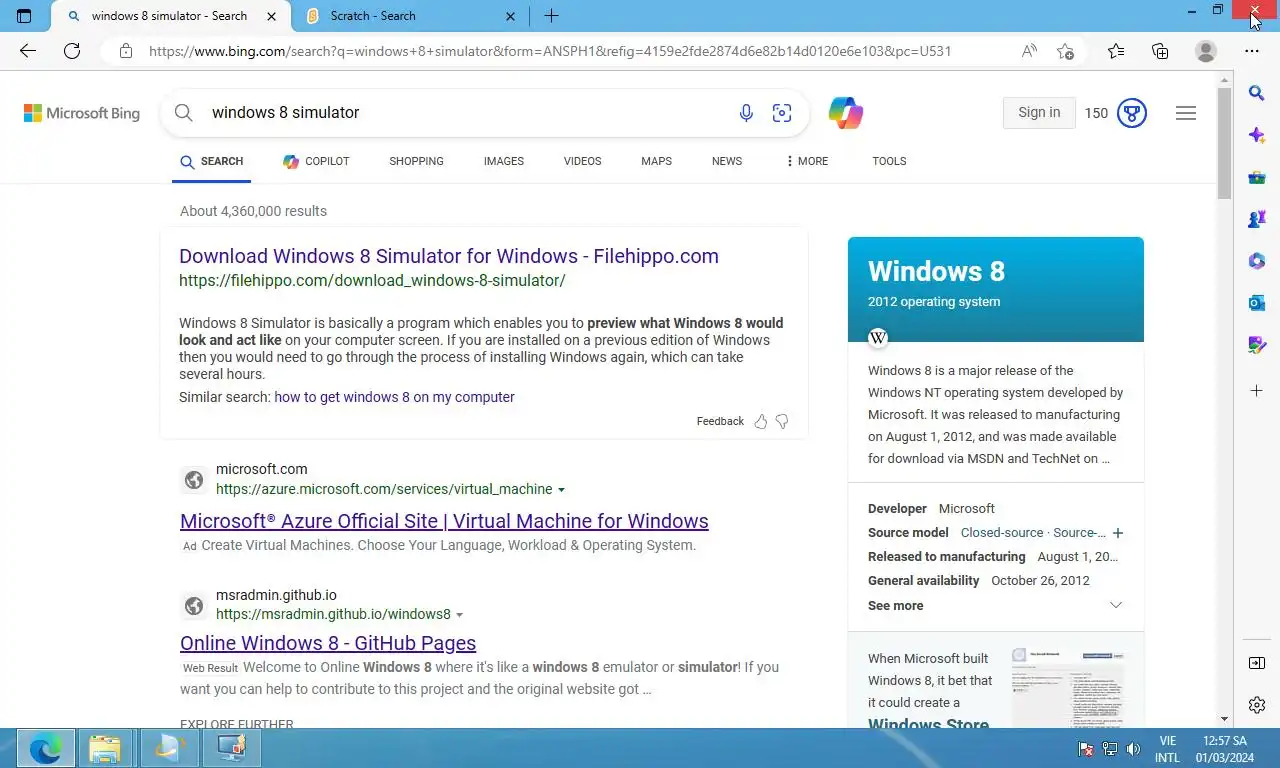Open the Favorites list
The height and width of the screenshot is (768, 1280).
point(1116,51)
